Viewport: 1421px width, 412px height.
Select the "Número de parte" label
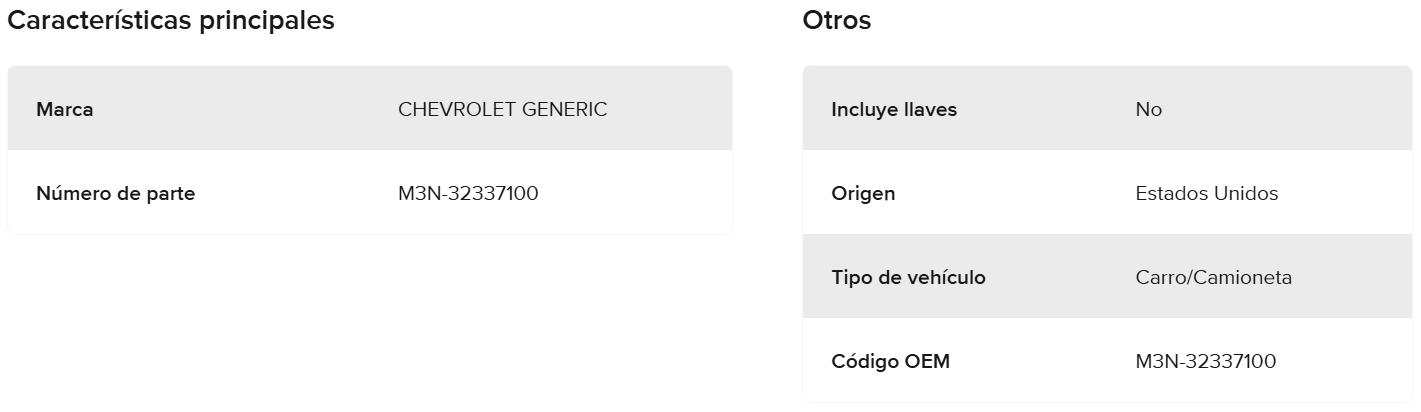[x=115, y=193]
